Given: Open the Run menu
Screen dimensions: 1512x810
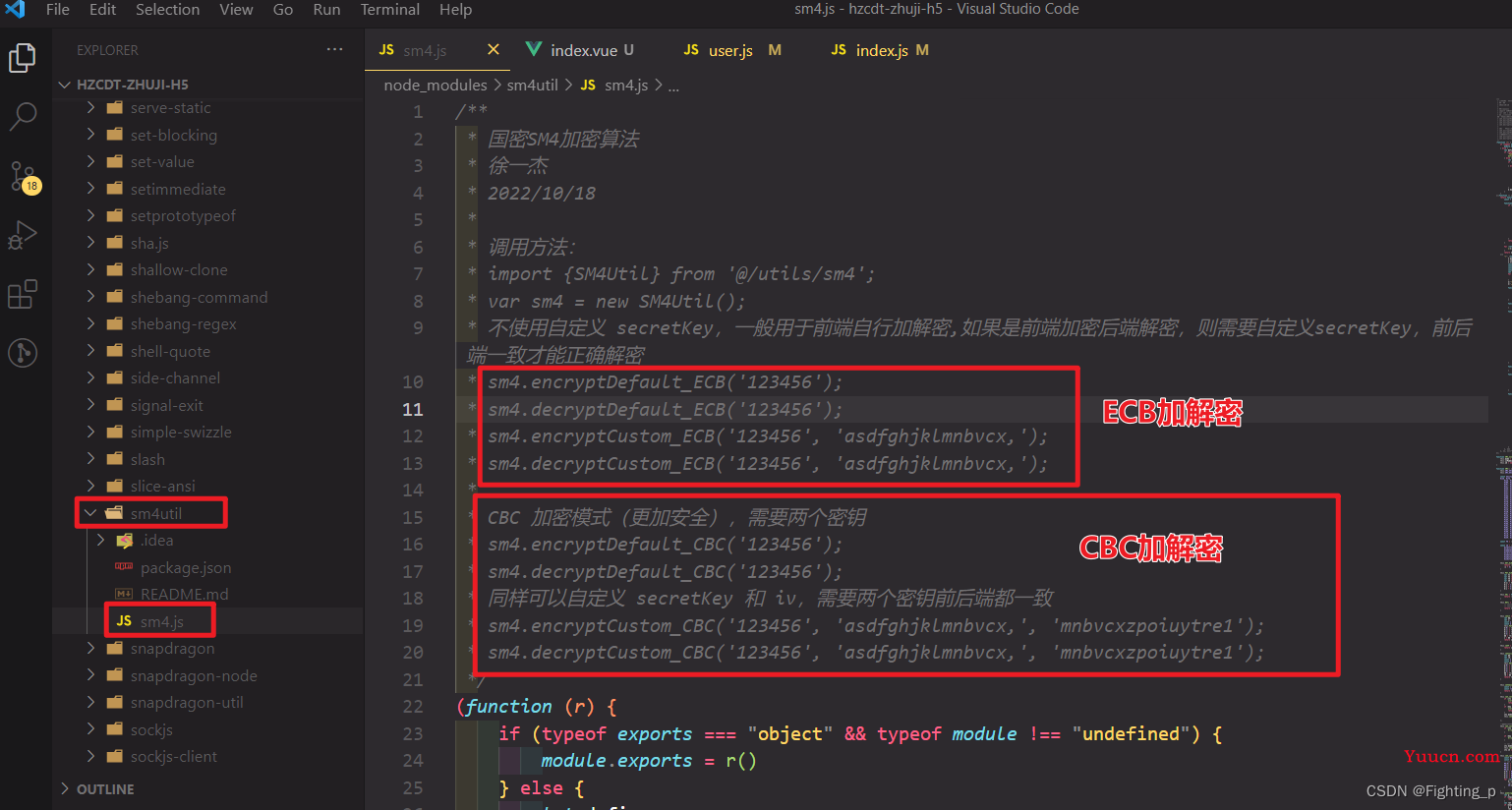Looking at the screenshot, I should pos(326,9).
